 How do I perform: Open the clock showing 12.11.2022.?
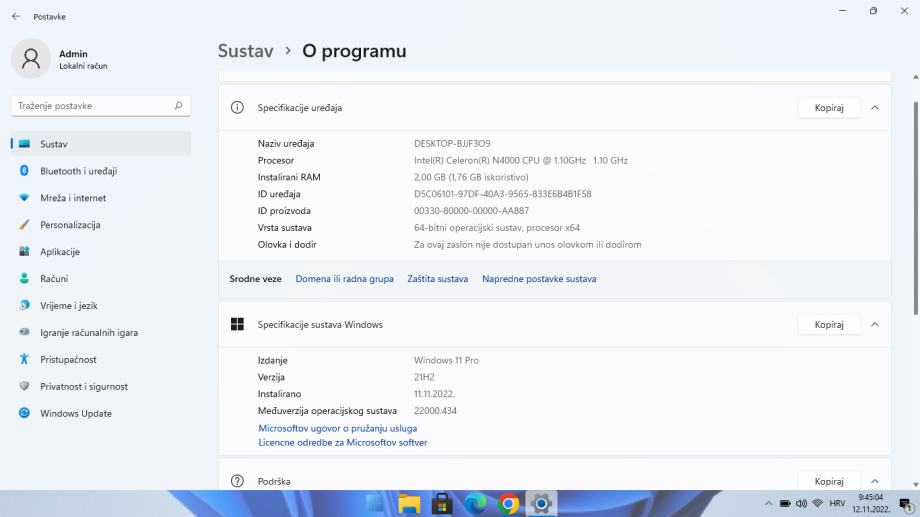[x=871, y=504]
